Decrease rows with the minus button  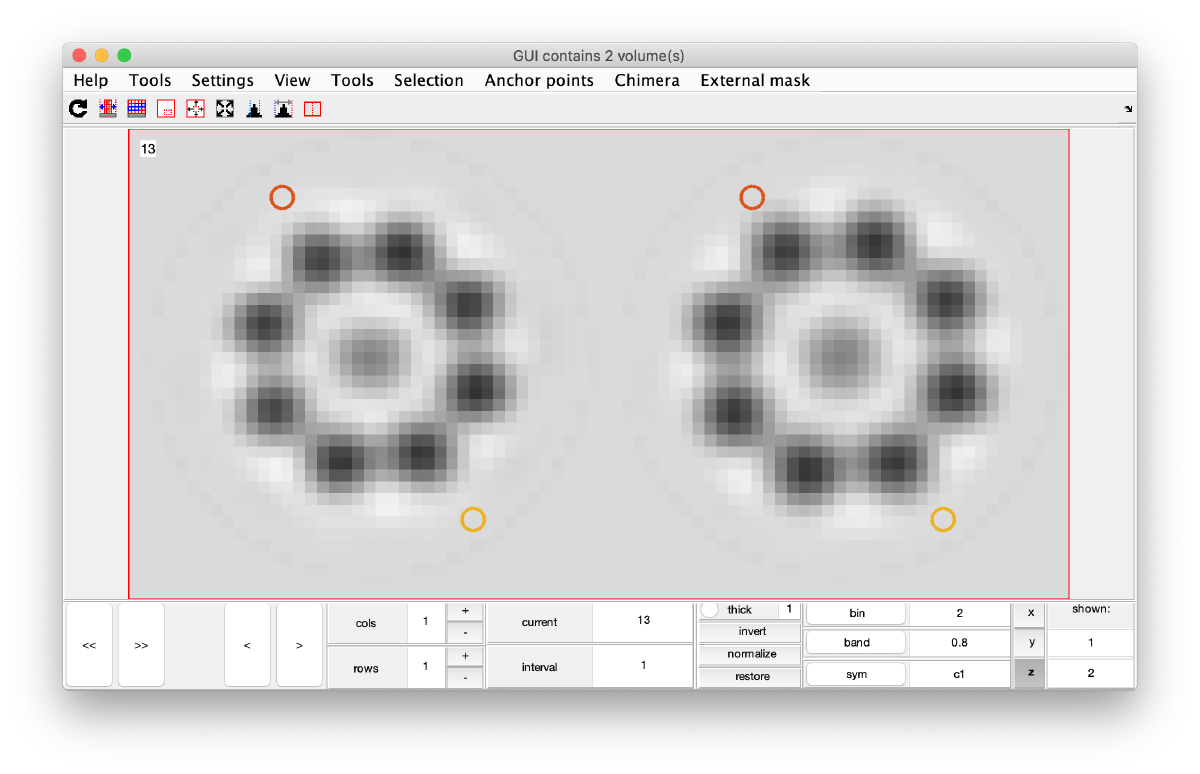click(x=465, y=678)
